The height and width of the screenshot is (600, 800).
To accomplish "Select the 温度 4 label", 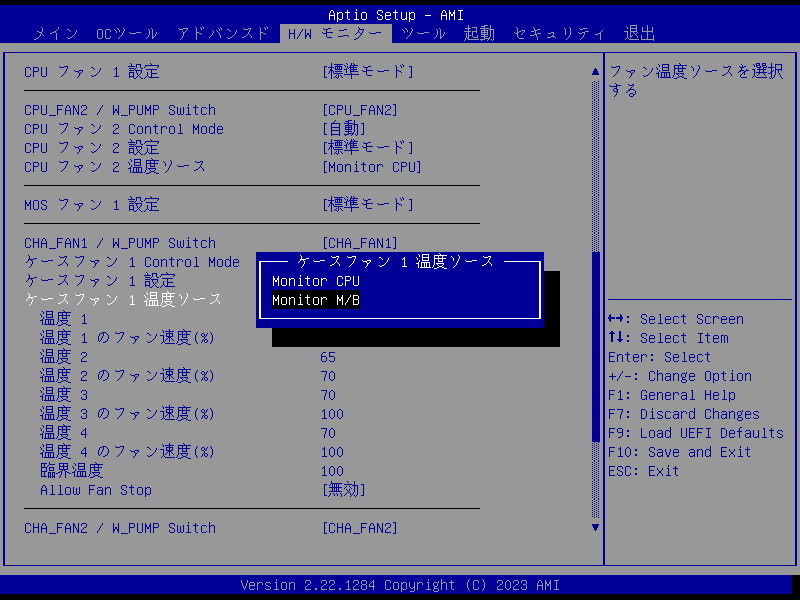I will (64, 433).
